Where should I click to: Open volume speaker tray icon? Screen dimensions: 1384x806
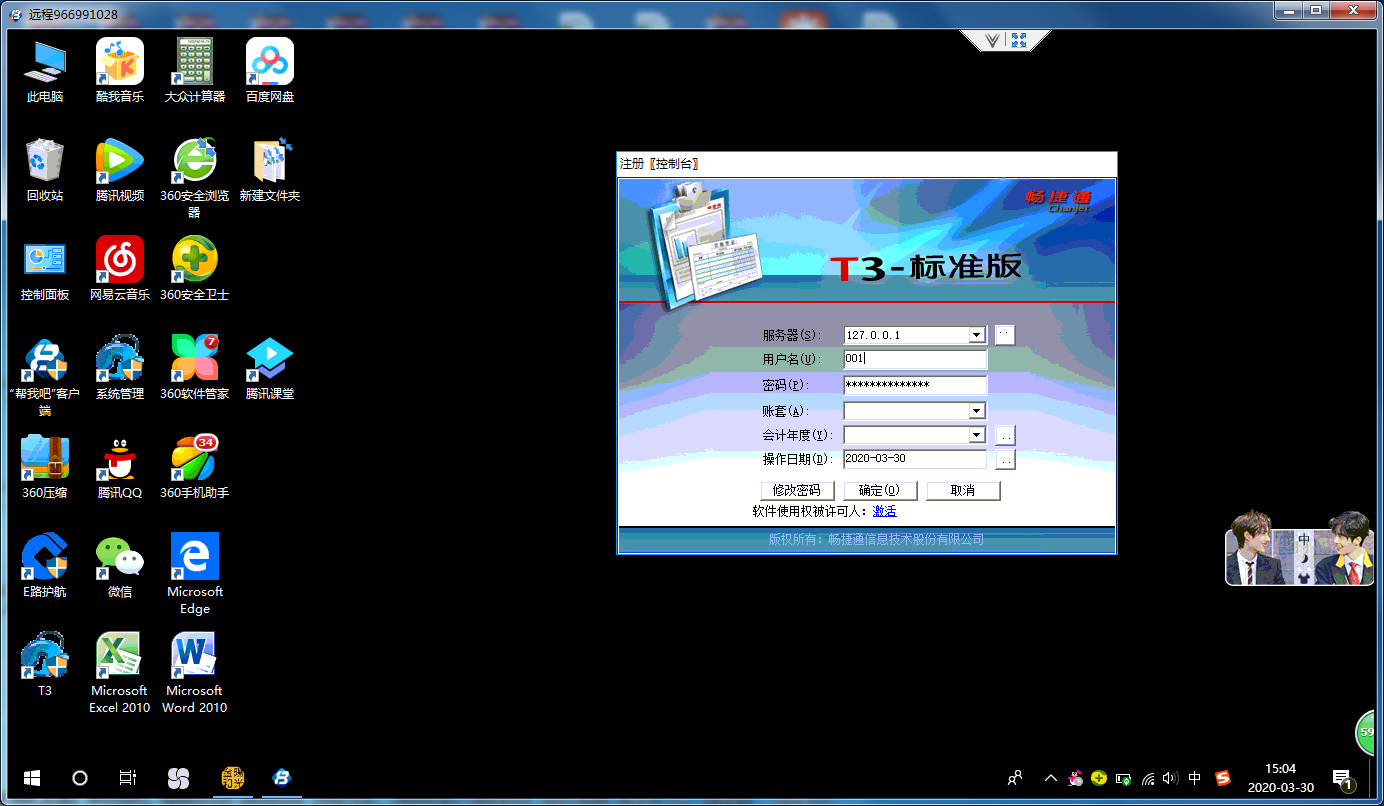click(1171, 778)
